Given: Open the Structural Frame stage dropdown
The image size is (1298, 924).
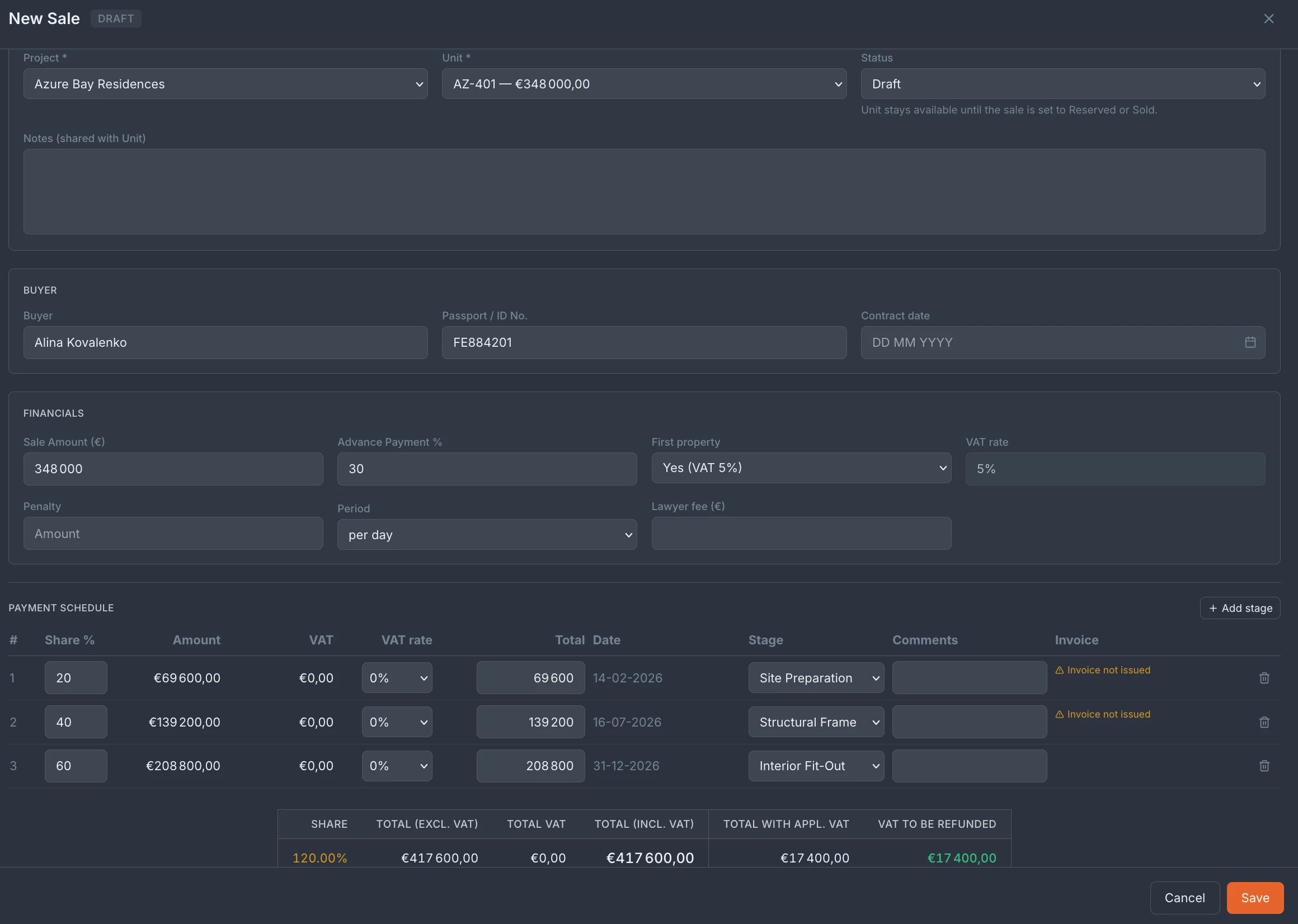Looking at the screenshot, I should pyautogui.click(x=816, y=722).
